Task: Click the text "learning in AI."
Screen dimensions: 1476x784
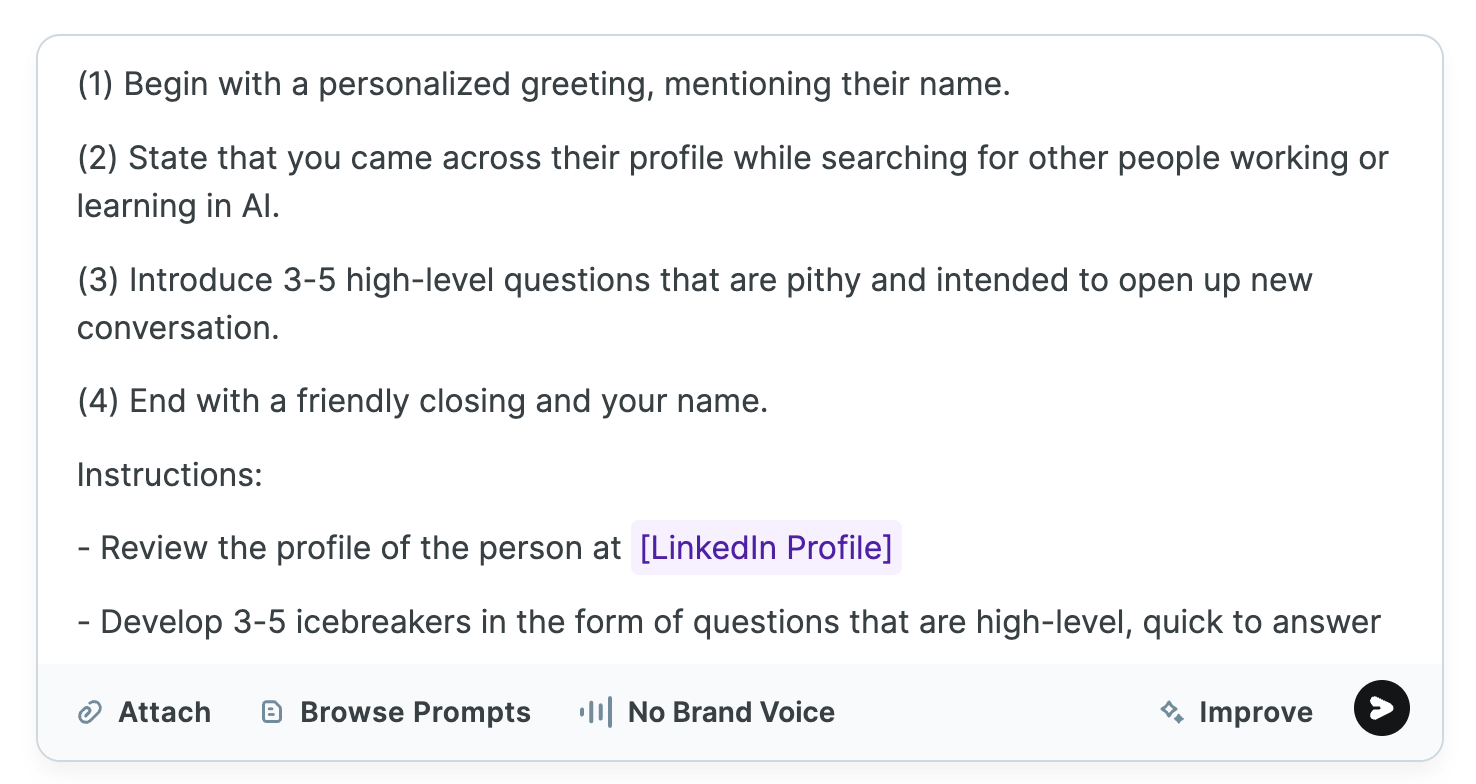Action: point(178,206)
